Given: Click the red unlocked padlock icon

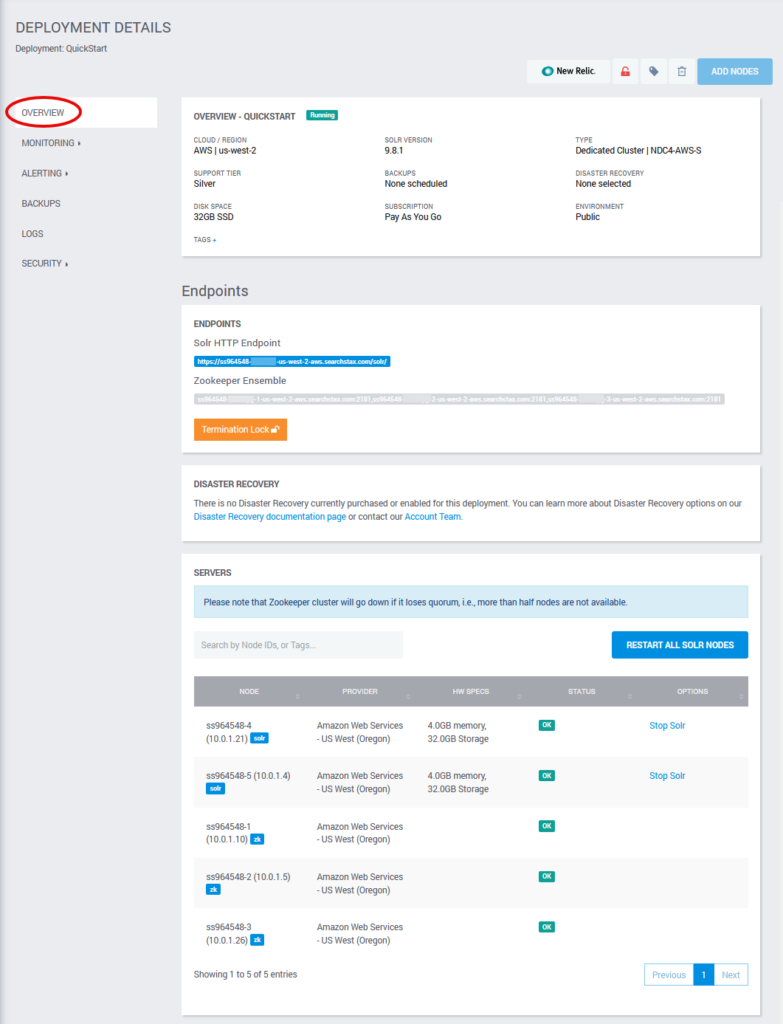Looking at the screenshot, I should click(x=625, y=71).
